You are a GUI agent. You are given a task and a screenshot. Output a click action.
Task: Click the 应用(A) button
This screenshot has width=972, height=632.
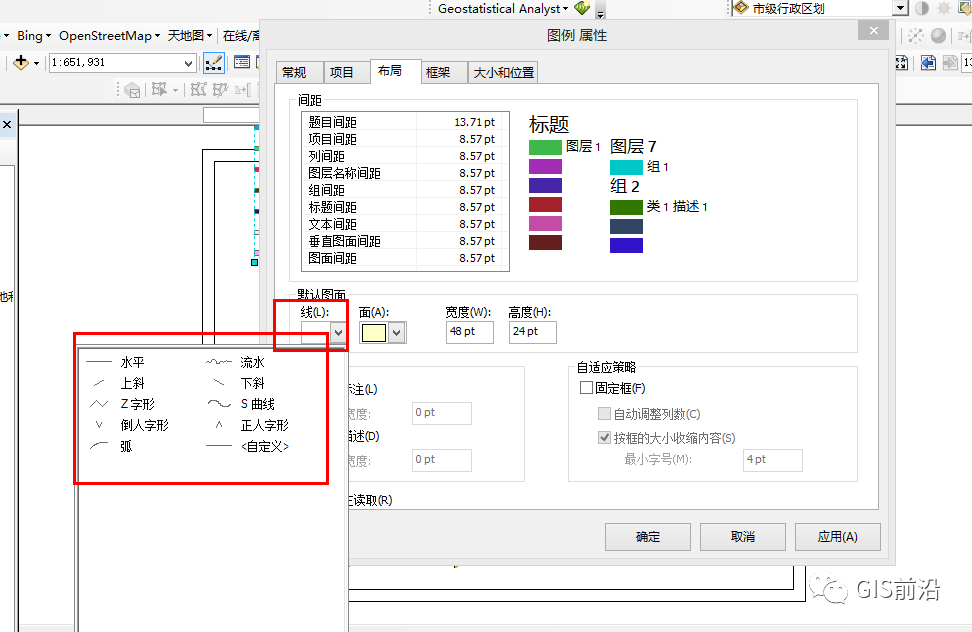(837, 536)
